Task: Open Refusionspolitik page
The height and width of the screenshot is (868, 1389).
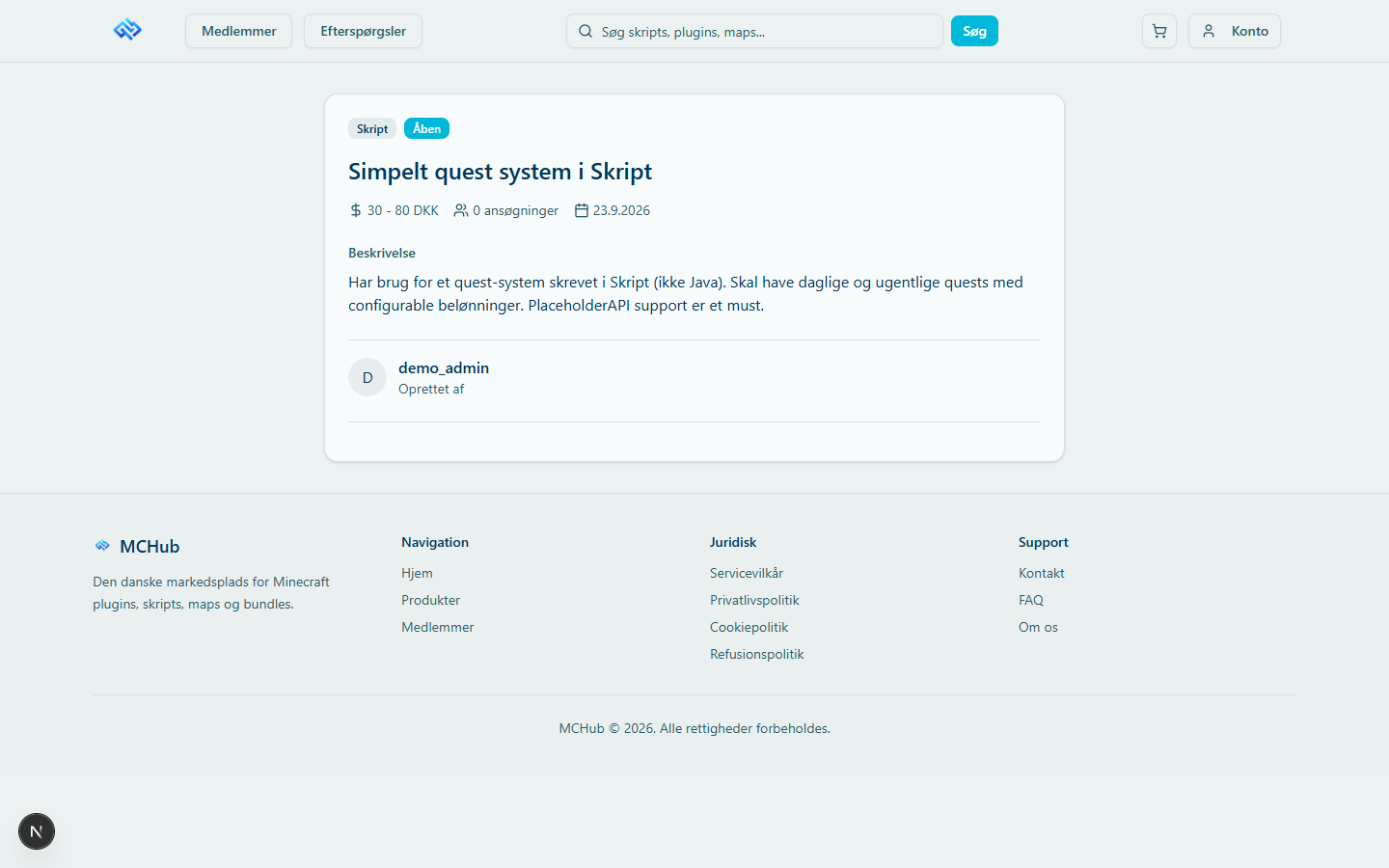Action: [x=756, y=654]
